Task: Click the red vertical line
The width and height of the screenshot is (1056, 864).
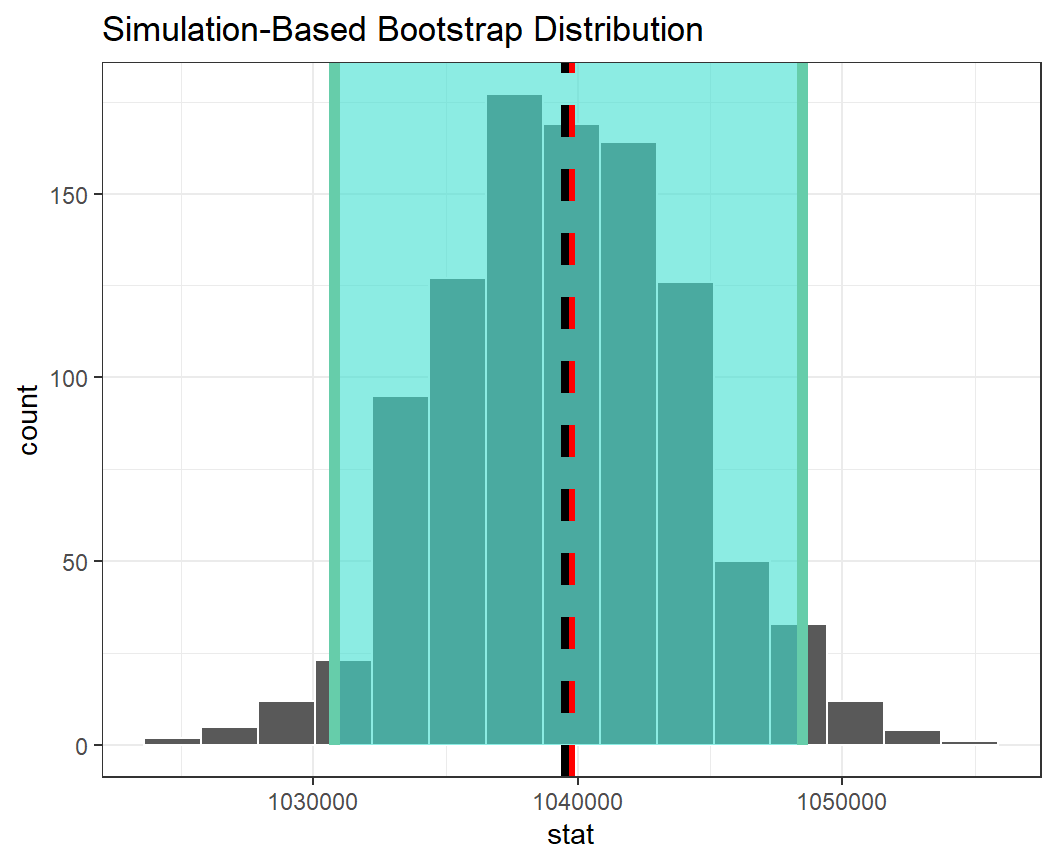Action: 573,400
